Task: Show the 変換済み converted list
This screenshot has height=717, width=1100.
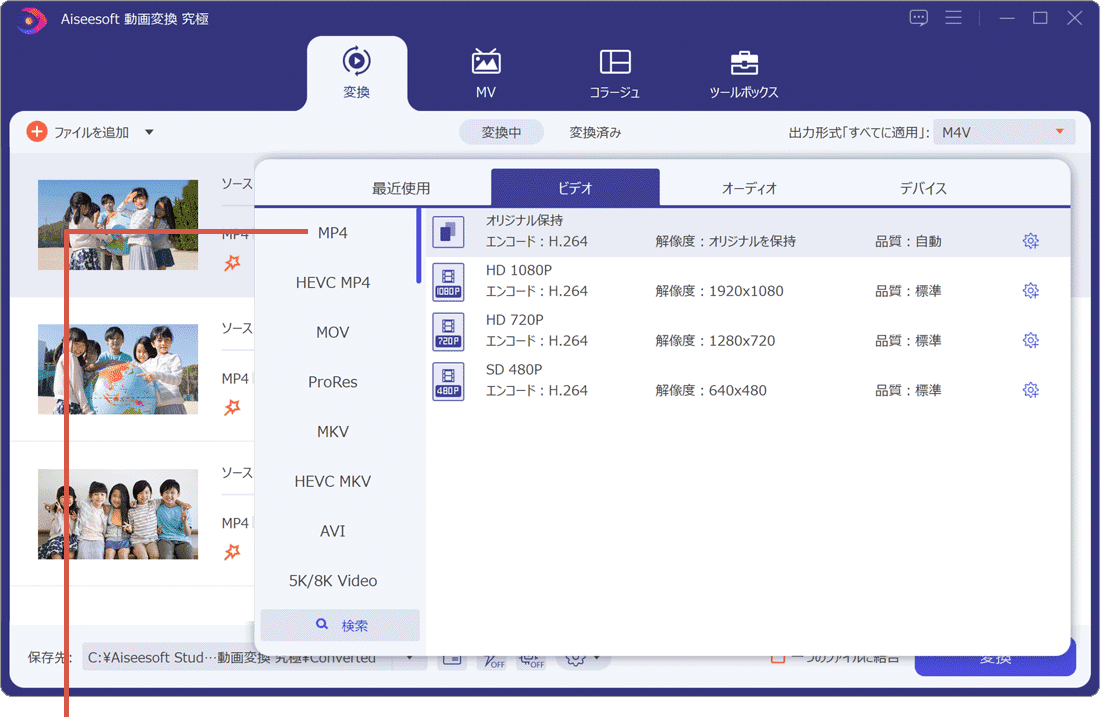Action: click(595, 132)
